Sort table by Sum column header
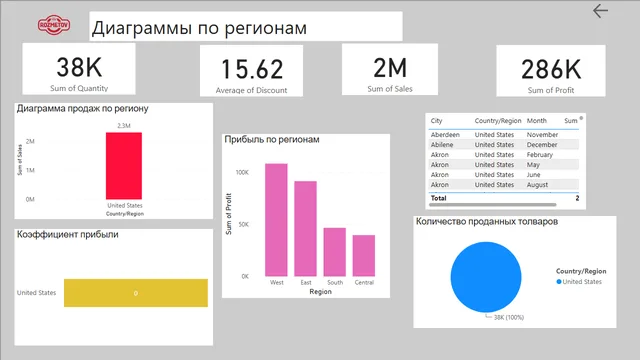The width and height of the screenshot is (640, 360). [571, 121]
